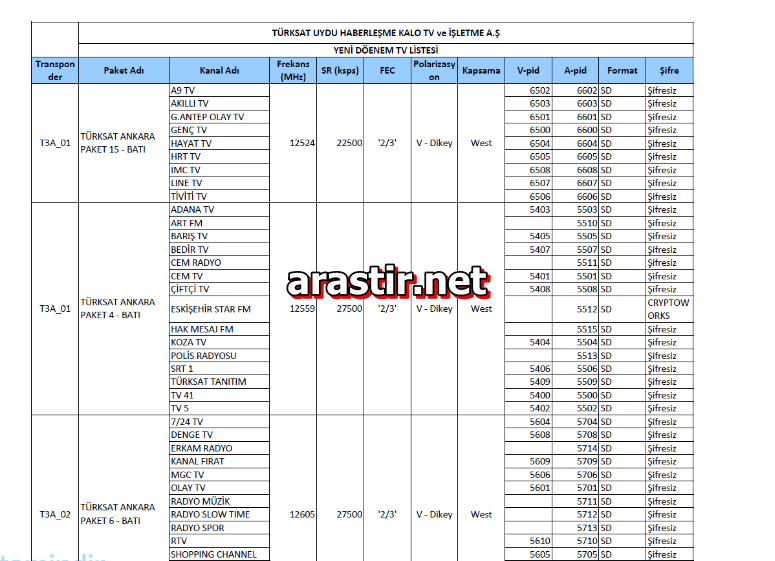Screen dimensions: 775x561
Task: Select the frequency value '12605'
Action: 302,515
